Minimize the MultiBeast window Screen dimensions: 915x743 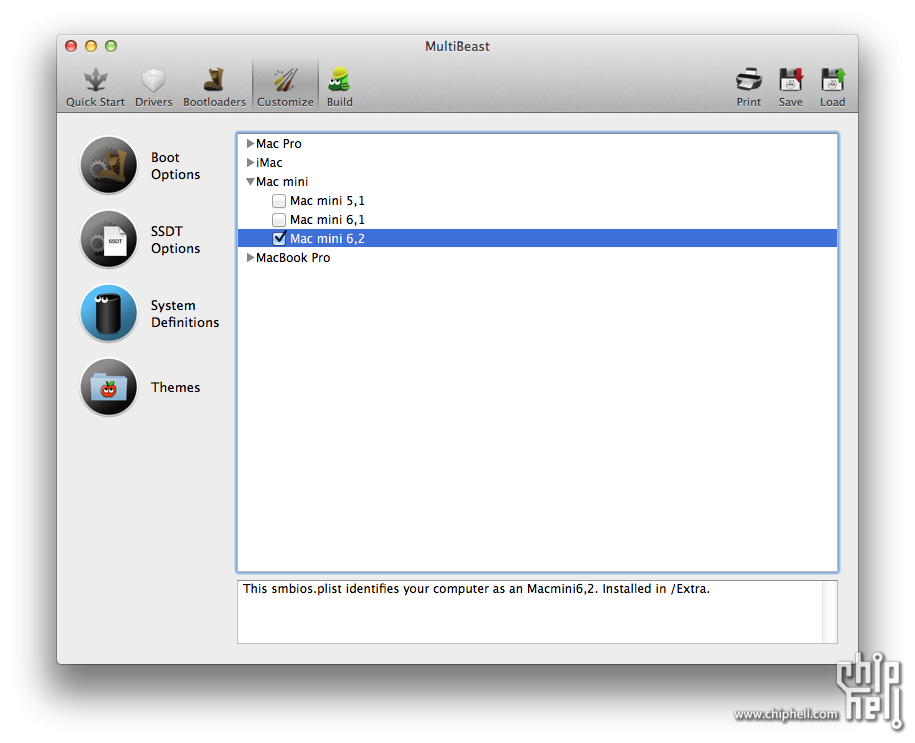pyautogui.click(x=91, y=46)
